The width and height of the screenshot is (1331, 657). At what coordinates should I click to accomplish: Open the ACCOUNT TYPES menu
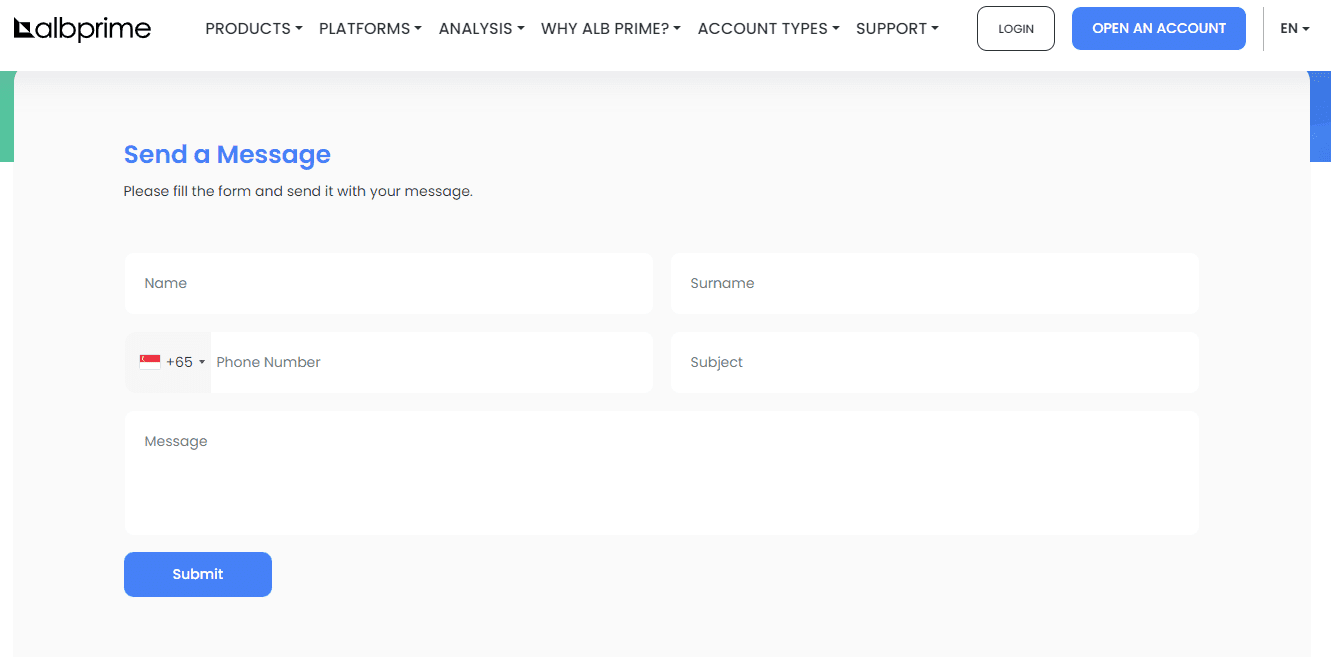click(768, 29)
